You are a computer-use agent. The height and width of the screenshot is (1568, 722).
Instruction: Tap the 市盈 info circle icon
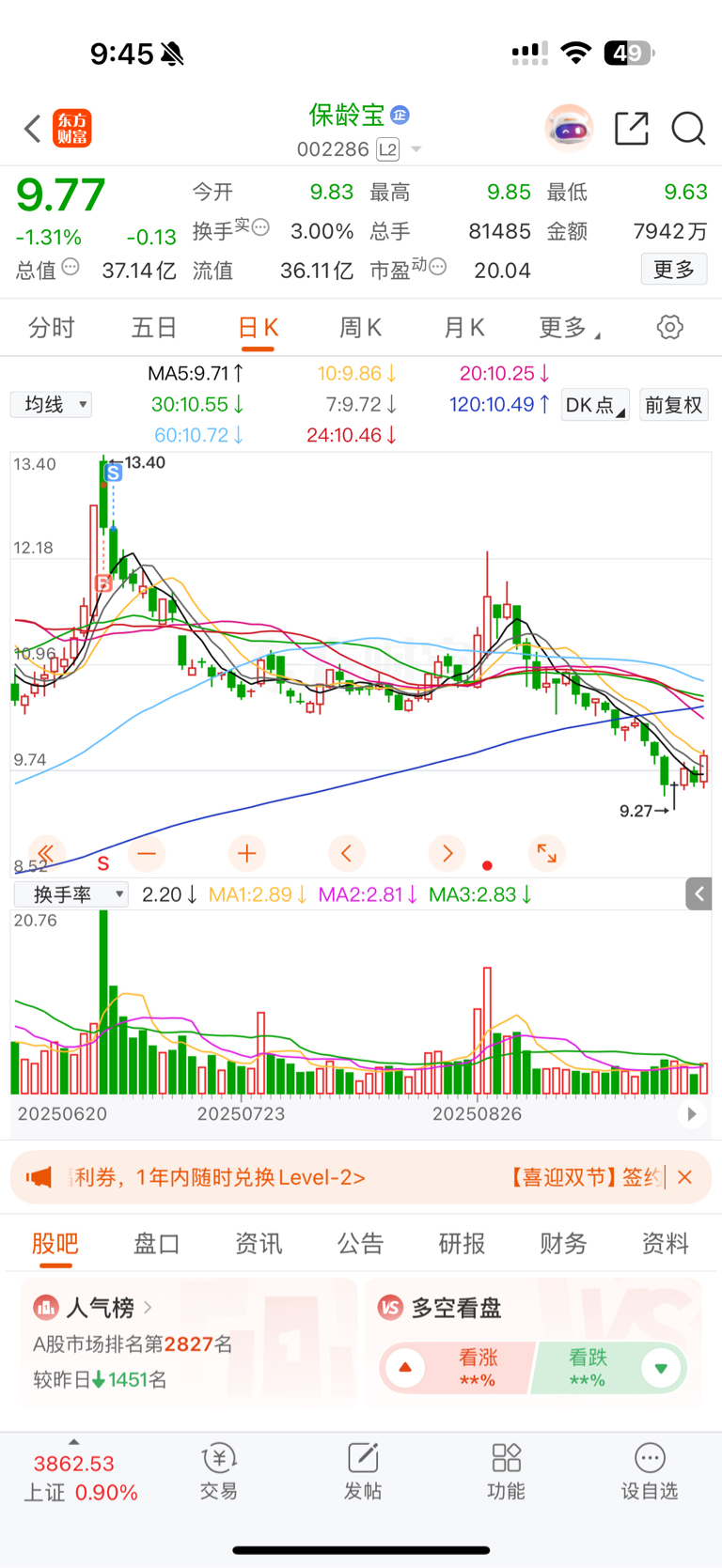pyautogui.click(x=436, y=267)
